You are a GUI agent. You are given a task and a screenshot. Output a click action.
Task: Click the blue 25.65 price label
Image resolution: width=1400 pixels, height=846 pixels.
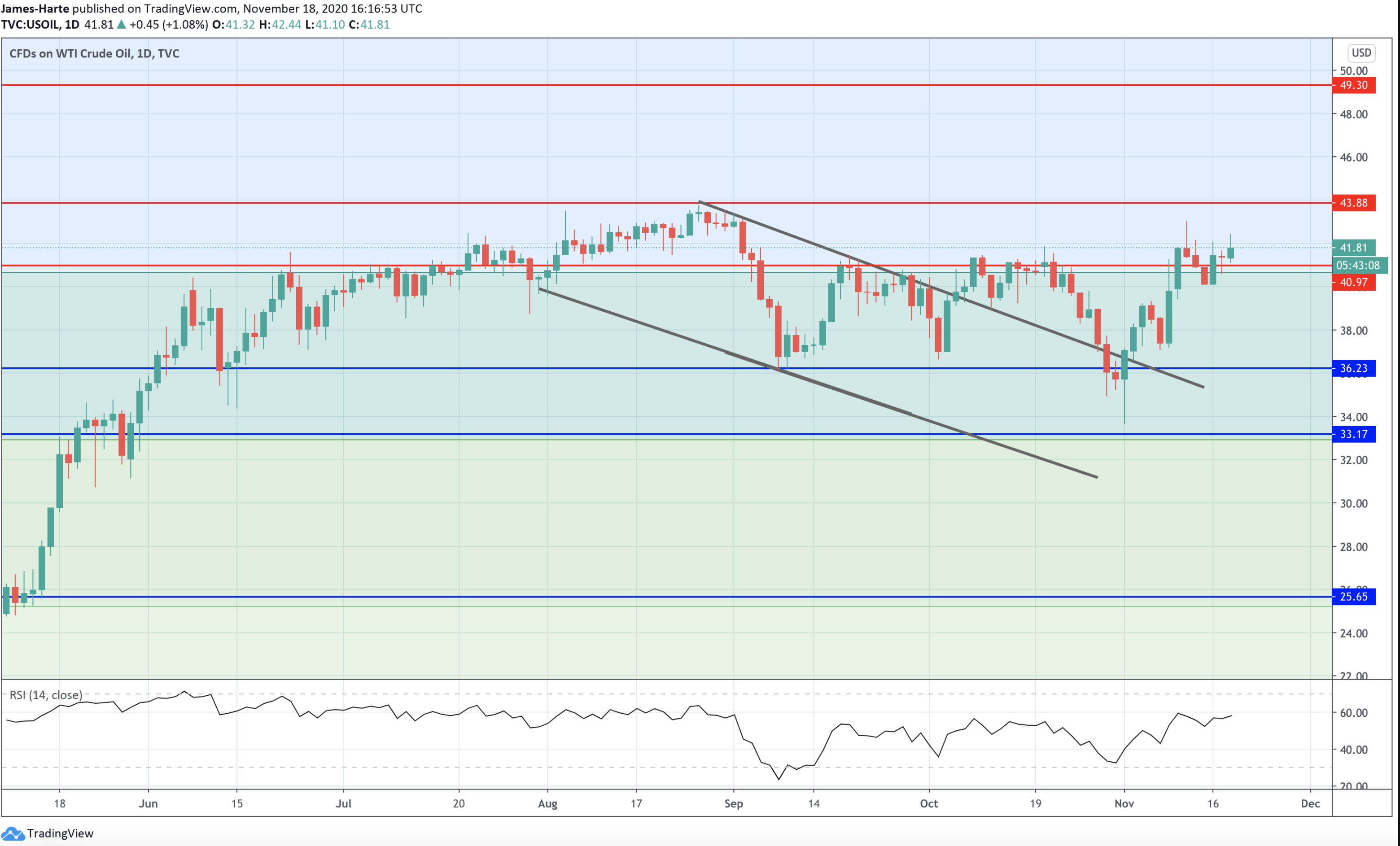[x=1353, y=597]
